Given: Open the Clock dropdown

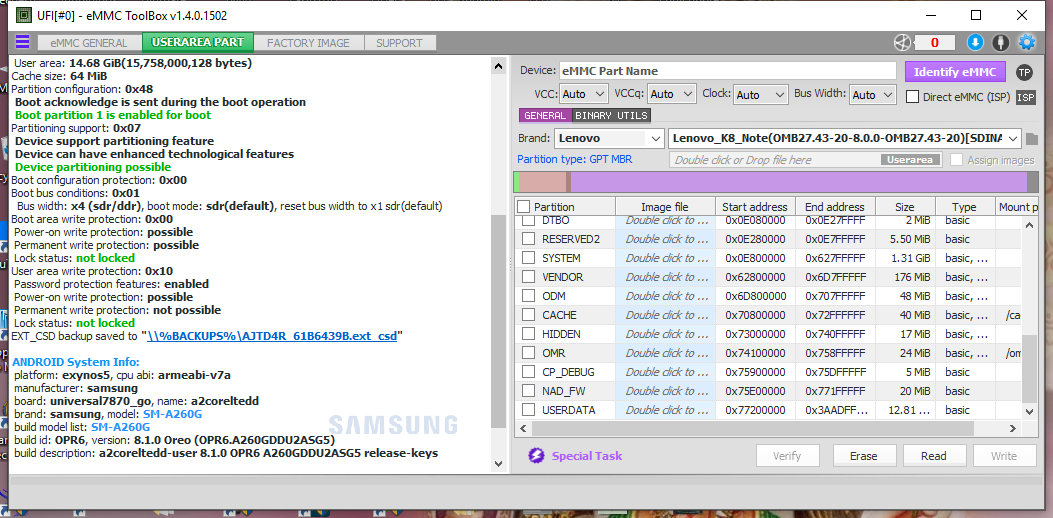Looking at the screenshot, I should [760, 95].
